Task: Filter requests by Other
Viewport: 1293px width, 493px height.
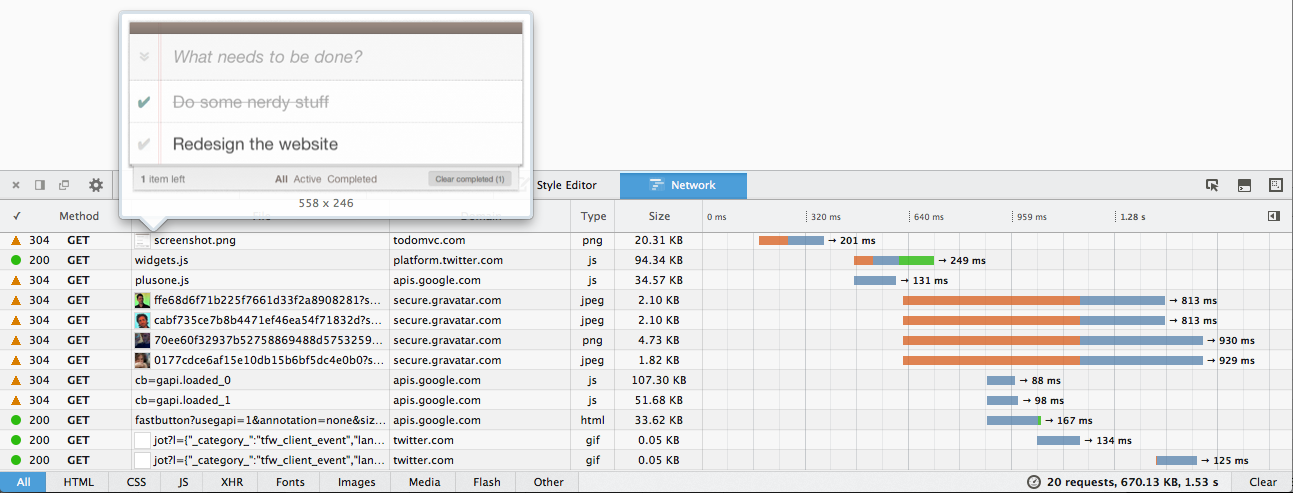Action: pos(548,482)
